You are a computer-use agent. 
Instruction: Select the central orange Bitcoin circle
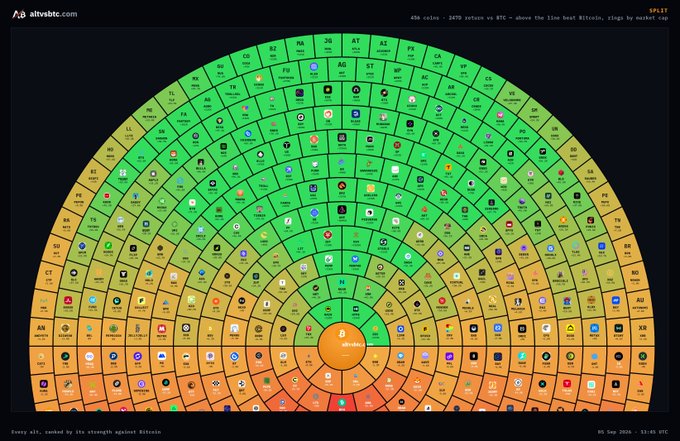tap(342, 346)
